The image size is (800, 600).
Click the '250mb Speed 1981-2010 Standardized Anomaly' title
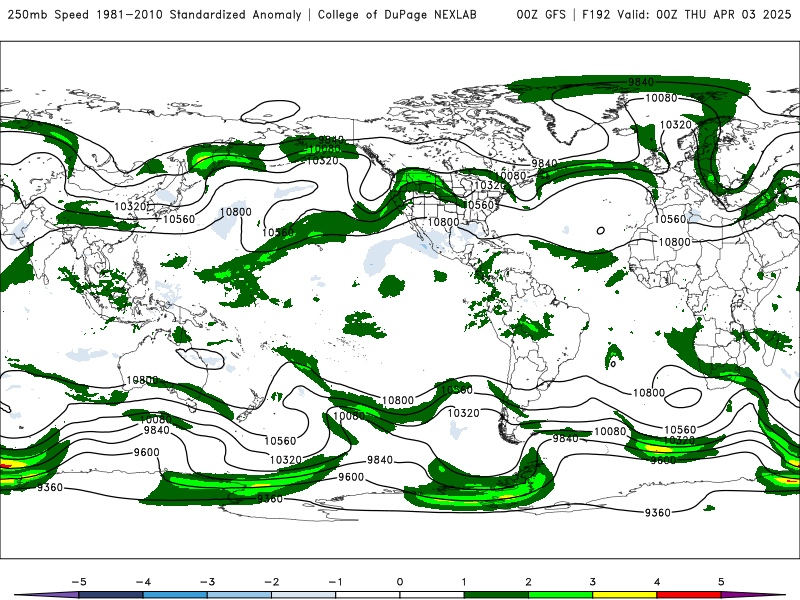click(155, 15)
